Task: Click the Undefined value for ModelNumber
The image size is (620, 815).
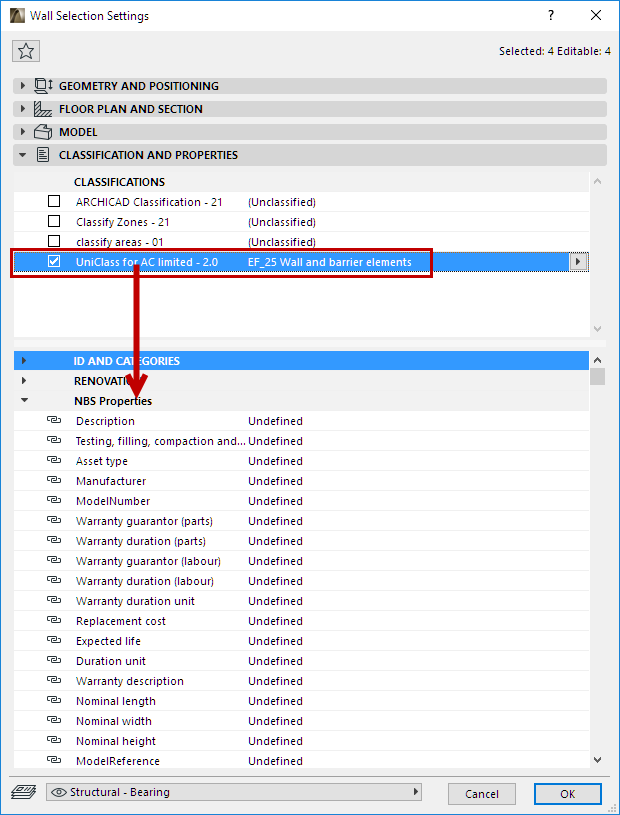Action: point(275,501)
